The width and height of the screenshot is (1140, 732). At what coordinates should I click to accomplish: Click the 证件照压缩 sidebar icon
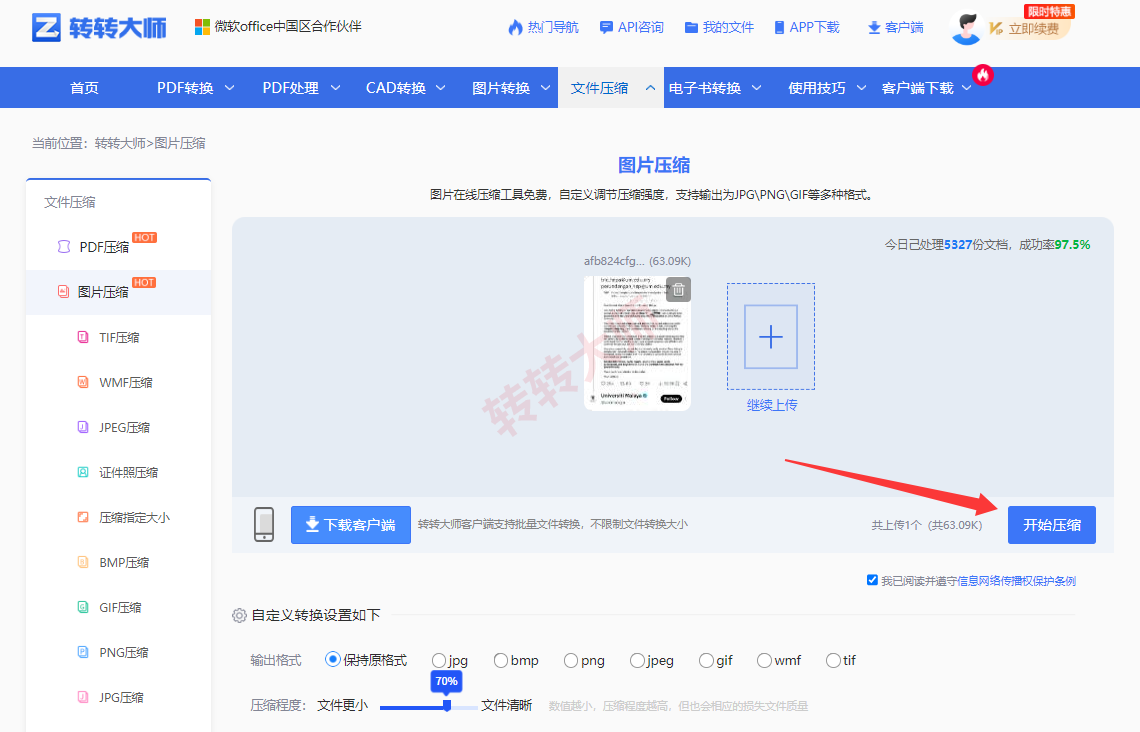click(x=83, y=472)
